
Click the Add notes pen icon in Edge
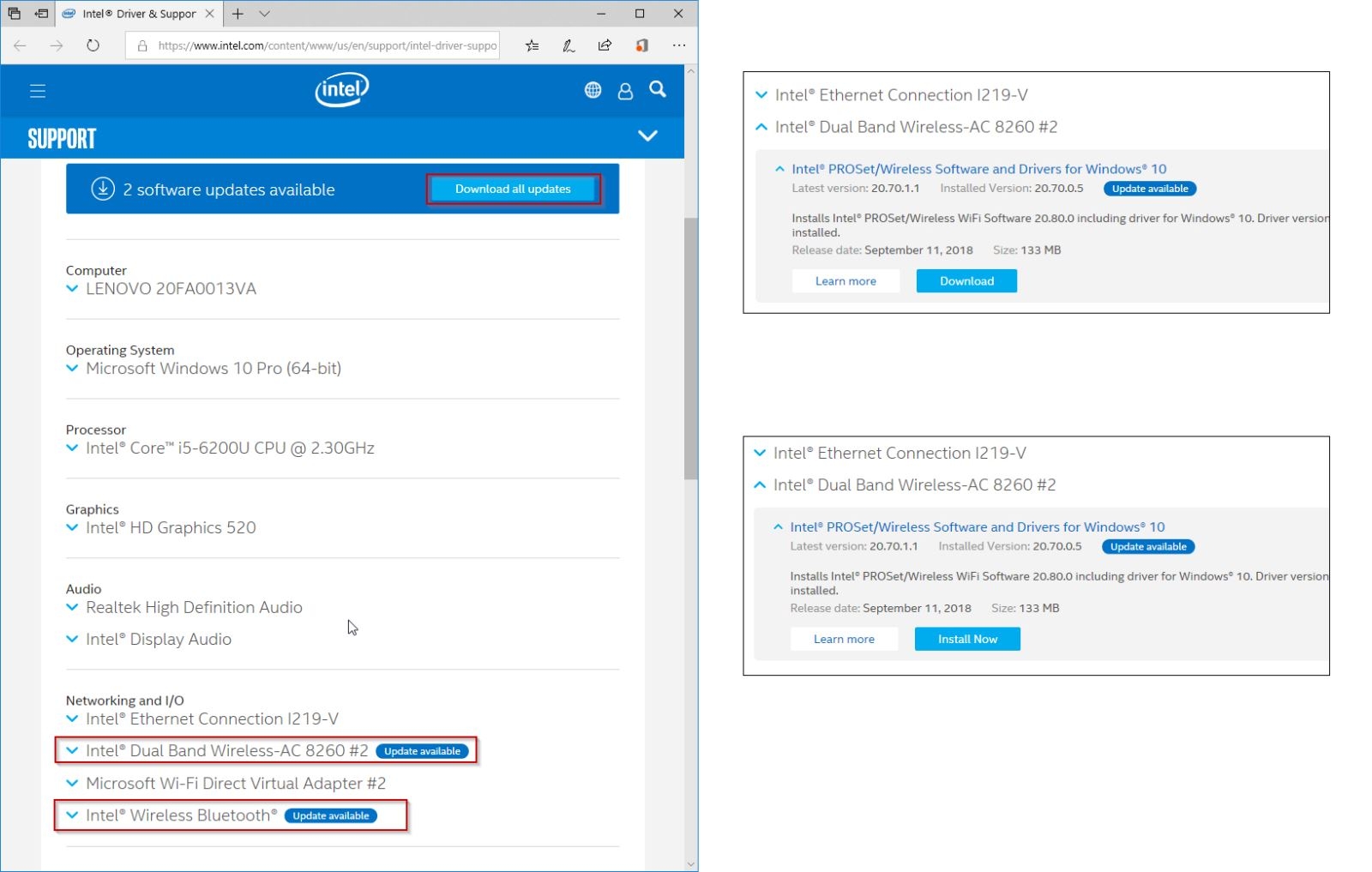[569, 45]
